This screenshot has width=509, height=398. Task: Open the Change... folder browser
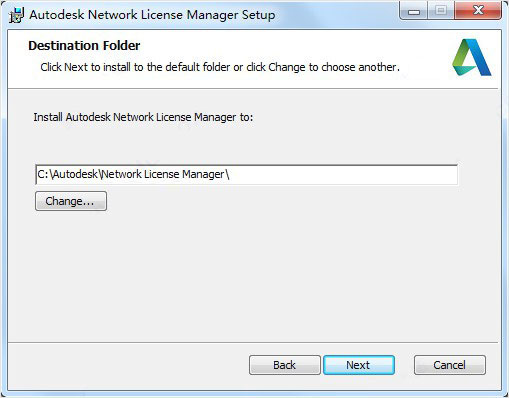click(x=71, y=201)
